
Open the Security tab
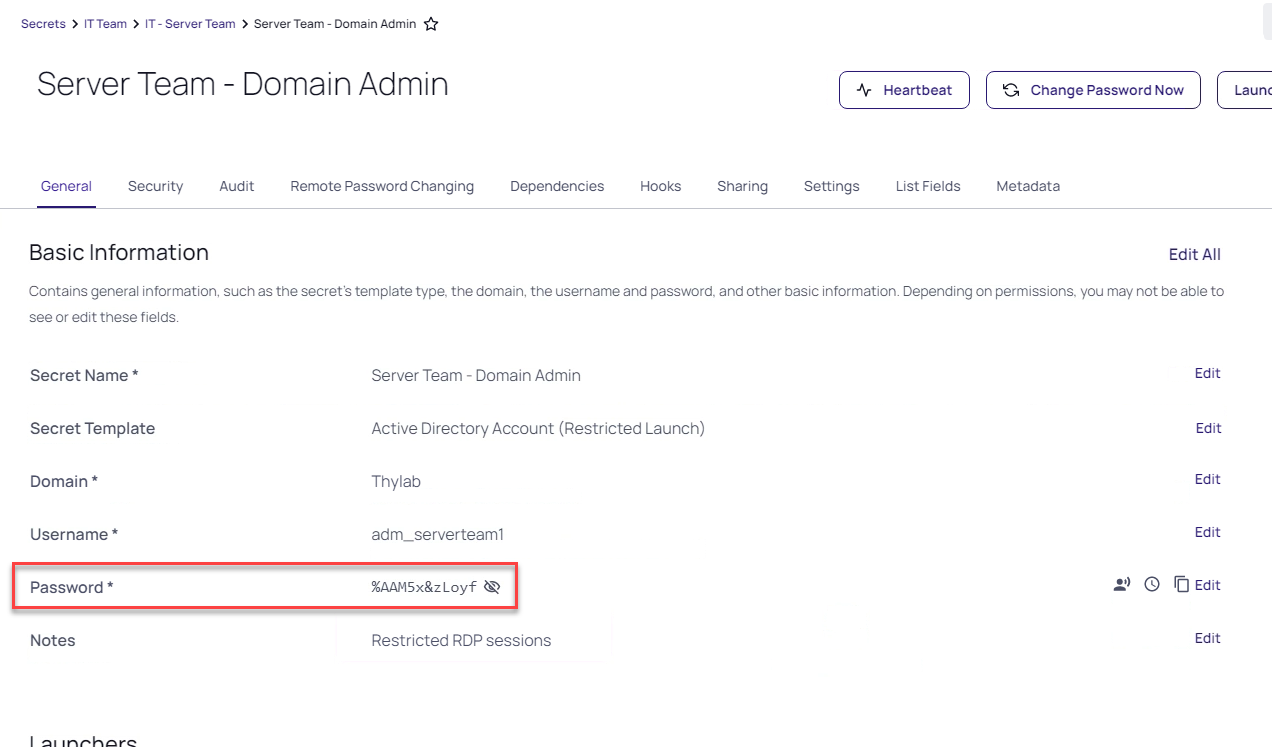tap(155, 186)
